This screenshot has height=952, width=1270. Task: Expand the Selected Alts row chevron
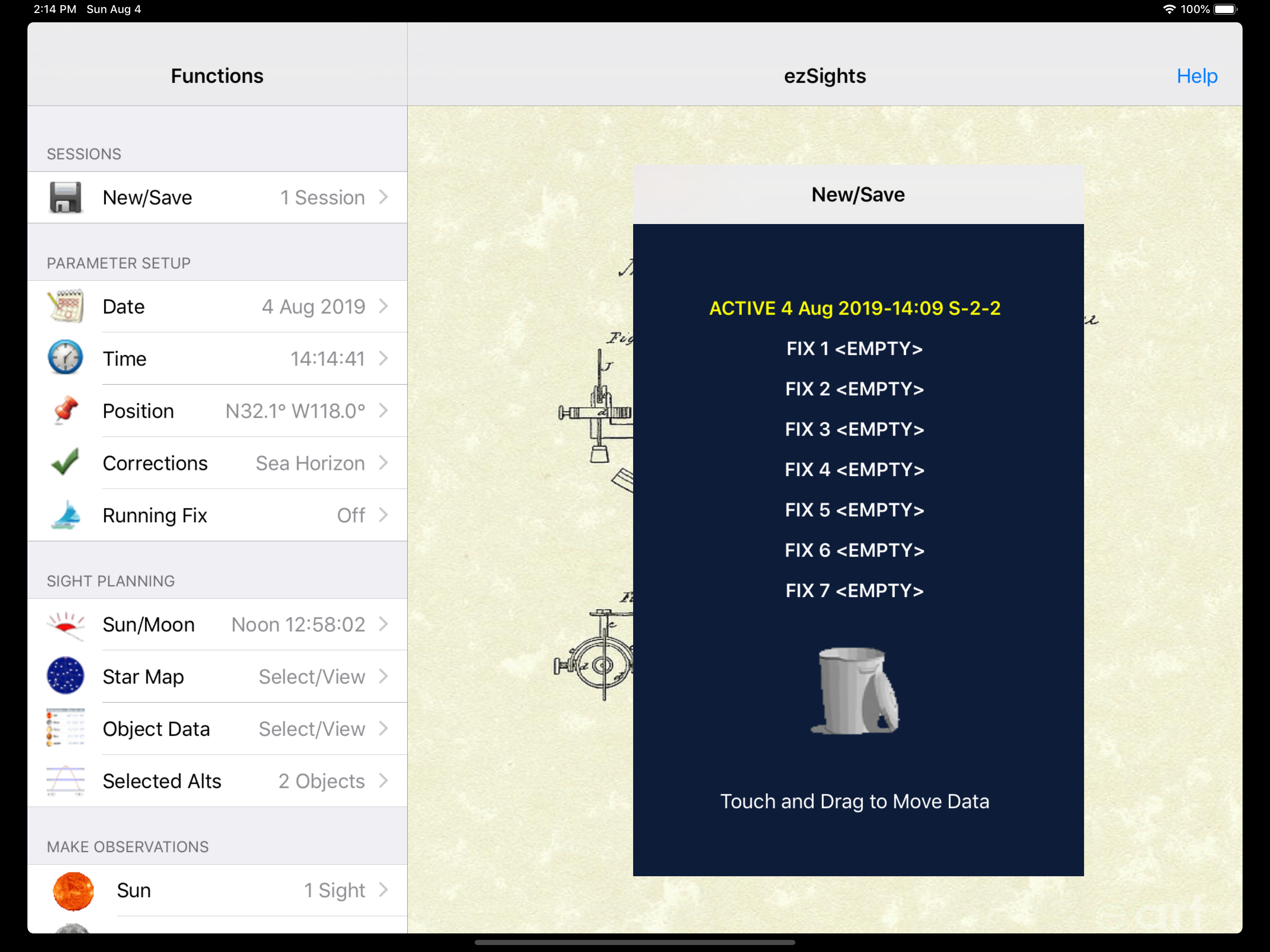tap(384, 781)
